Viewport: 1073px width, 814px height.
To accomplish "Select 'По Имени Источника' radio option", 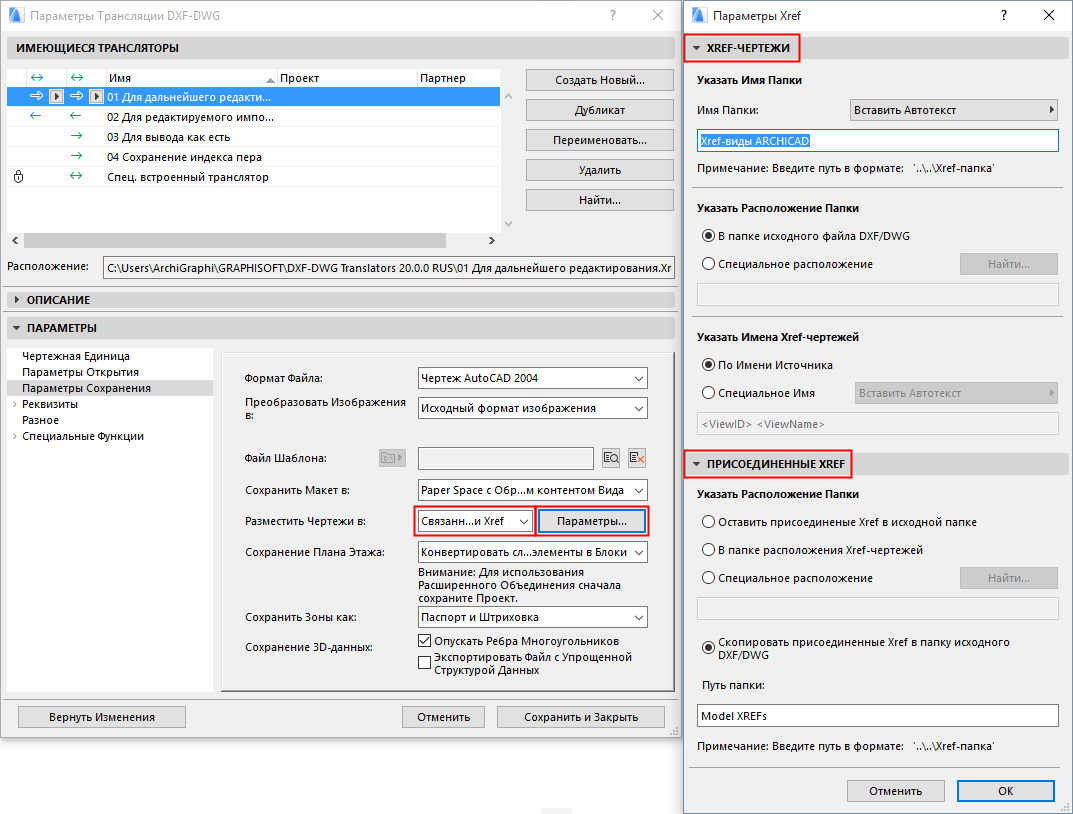I will tap(709, 365).
